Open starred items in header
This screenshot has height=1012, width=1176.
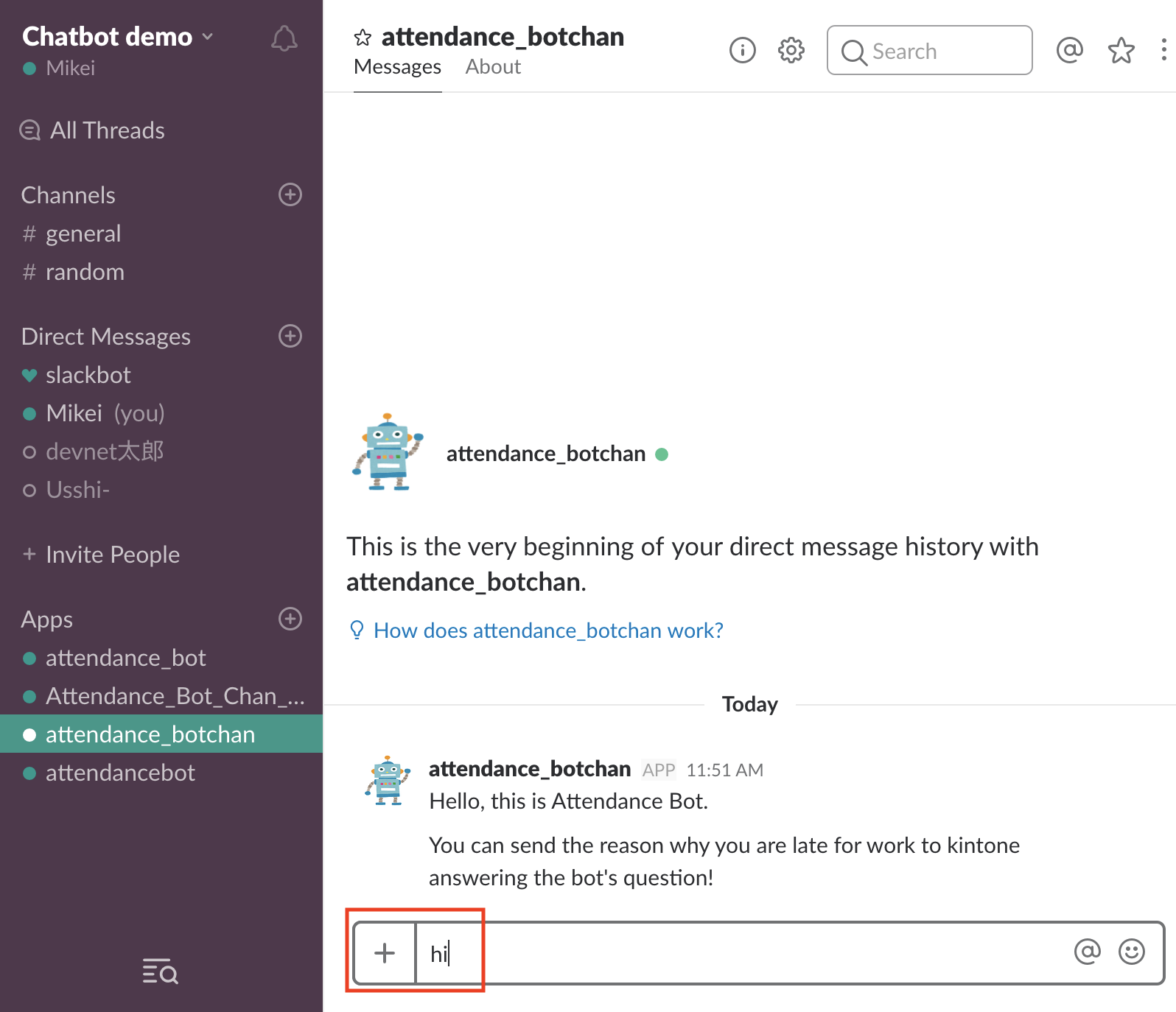click(x=1121, y=51)
